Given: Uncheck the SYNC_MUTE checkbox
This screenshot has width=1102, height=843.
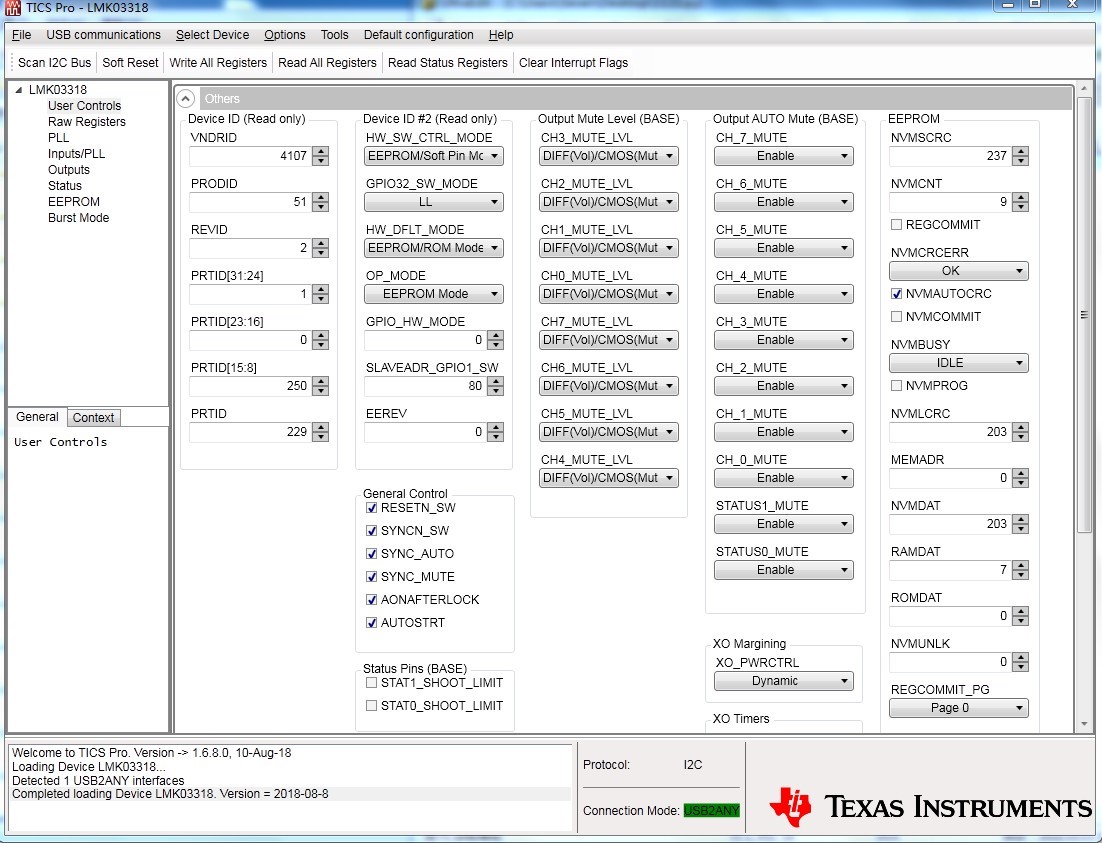Looking at the screenshot, I should [x=372, y=577].
